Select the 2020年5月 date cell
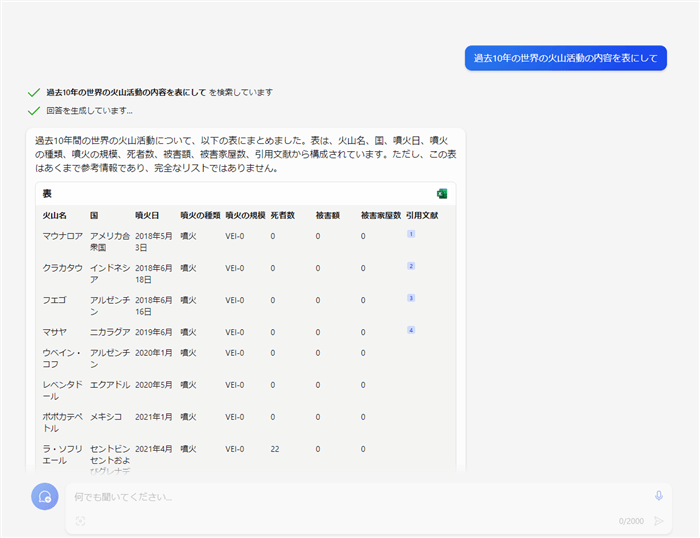 pos(154,385)
